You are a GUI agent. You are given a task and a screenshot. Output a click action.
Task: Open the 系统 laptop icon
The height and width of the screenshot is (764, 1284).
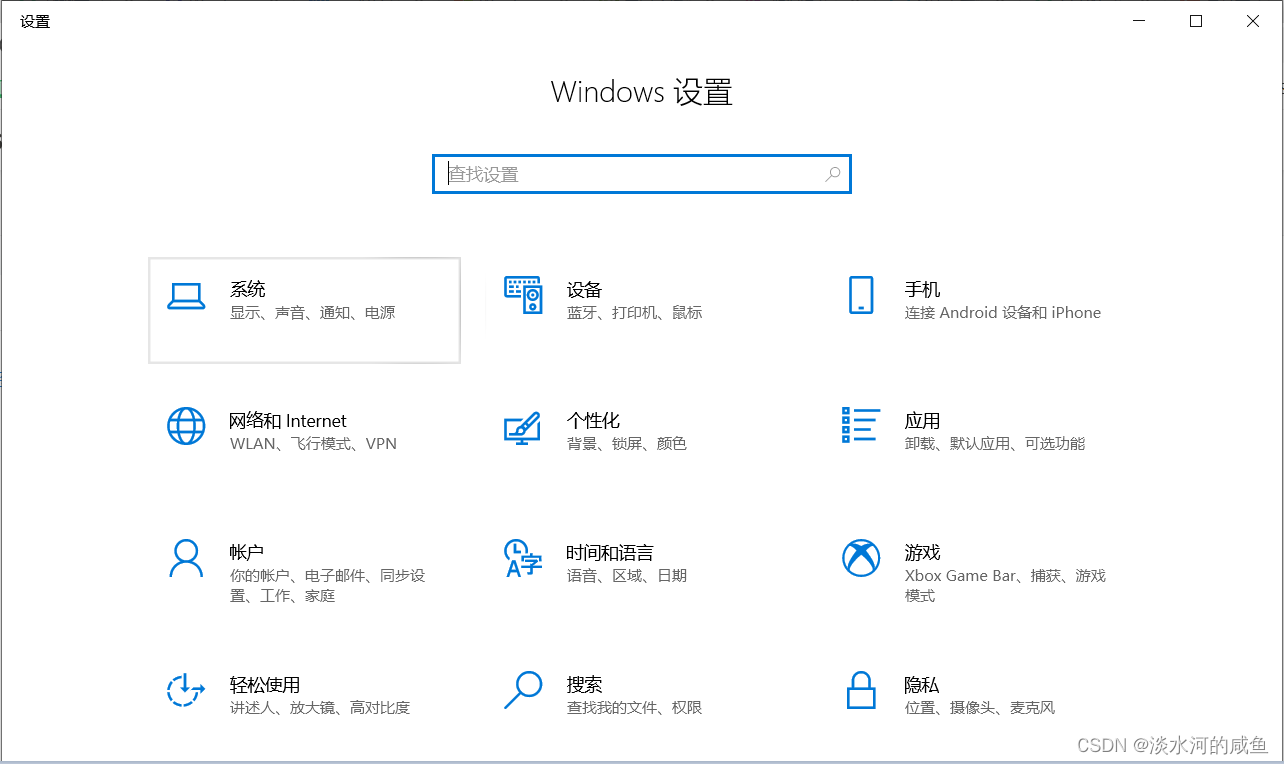(186, 296)
